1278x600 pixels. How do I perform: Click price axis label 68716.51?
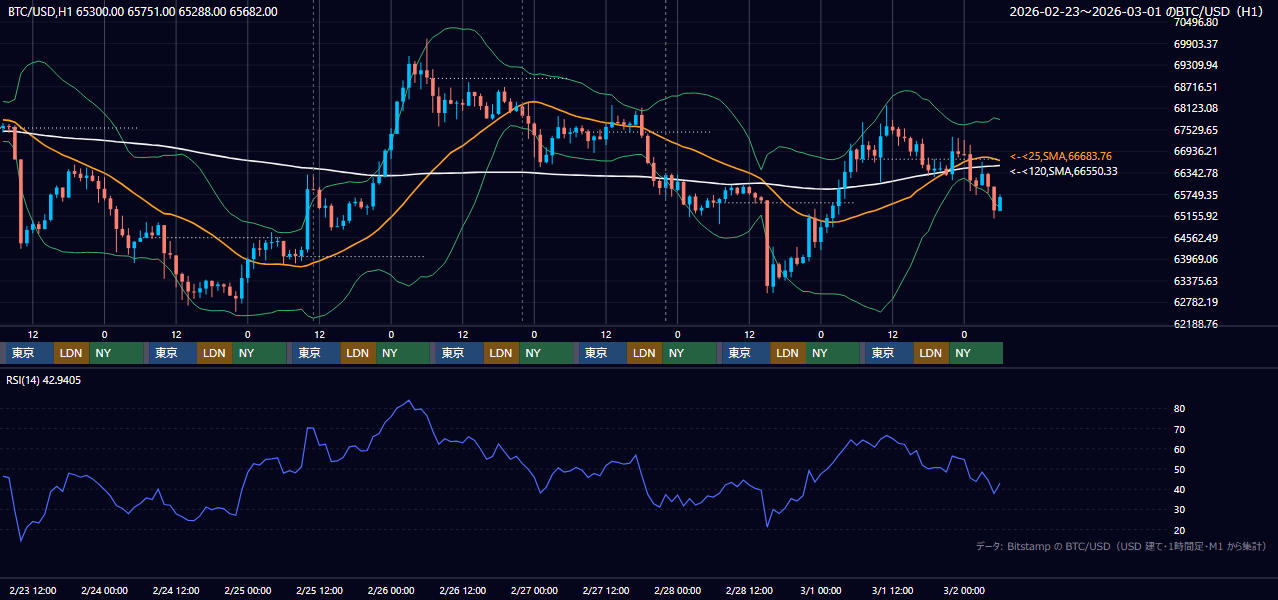tap(1195, 87)
